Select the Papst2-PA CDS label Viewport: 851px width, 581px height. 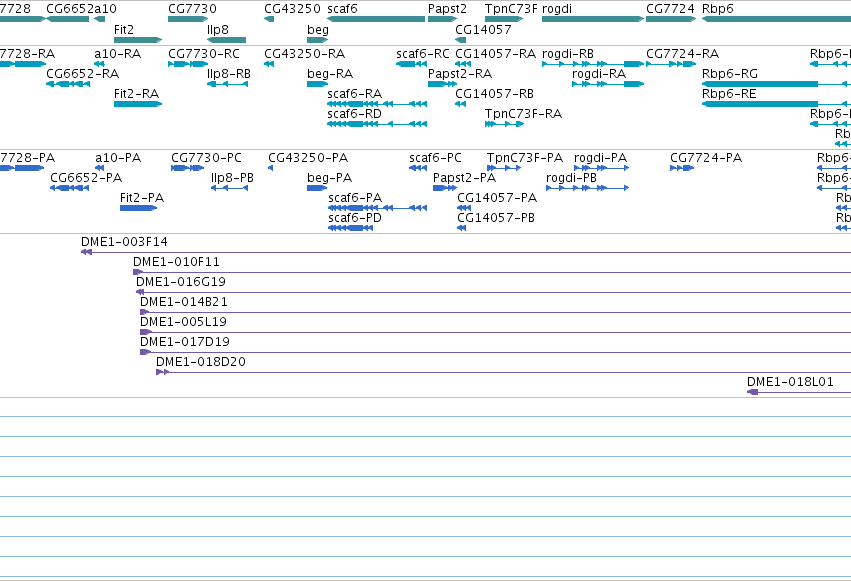tap(464, 178)
